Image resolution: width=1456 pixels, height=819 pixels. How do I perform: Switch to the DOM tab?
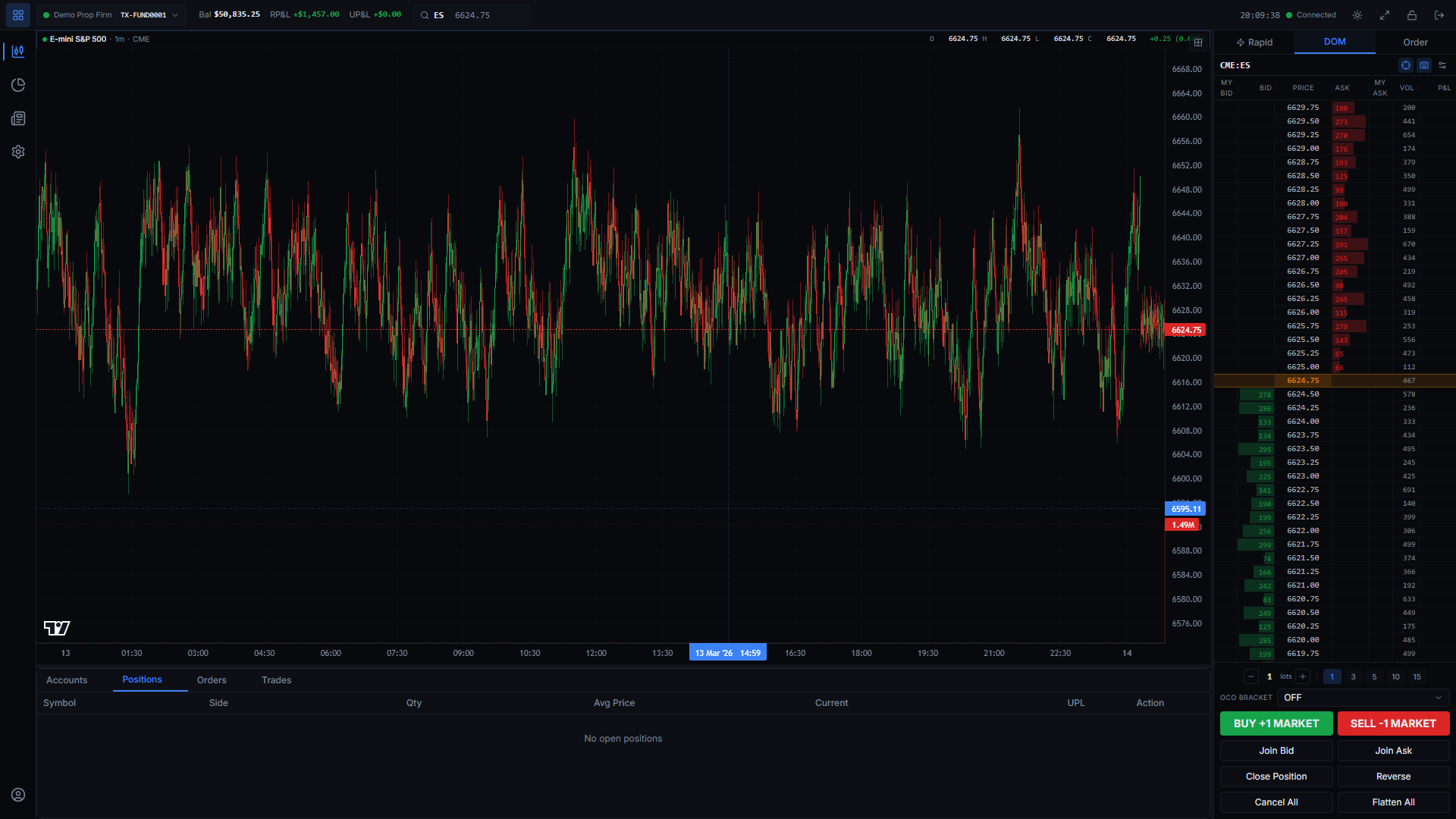coord(1335,42)
